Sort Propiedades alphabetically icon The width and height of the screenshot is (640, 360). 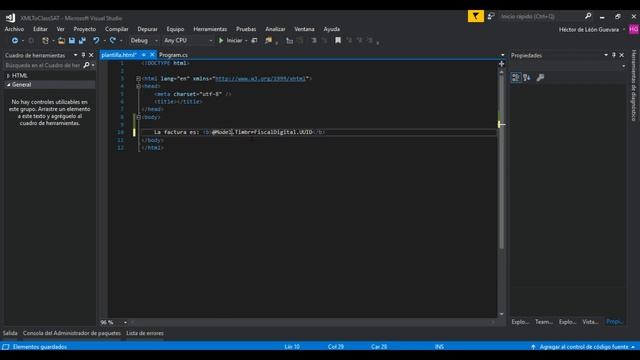(527, 78)
